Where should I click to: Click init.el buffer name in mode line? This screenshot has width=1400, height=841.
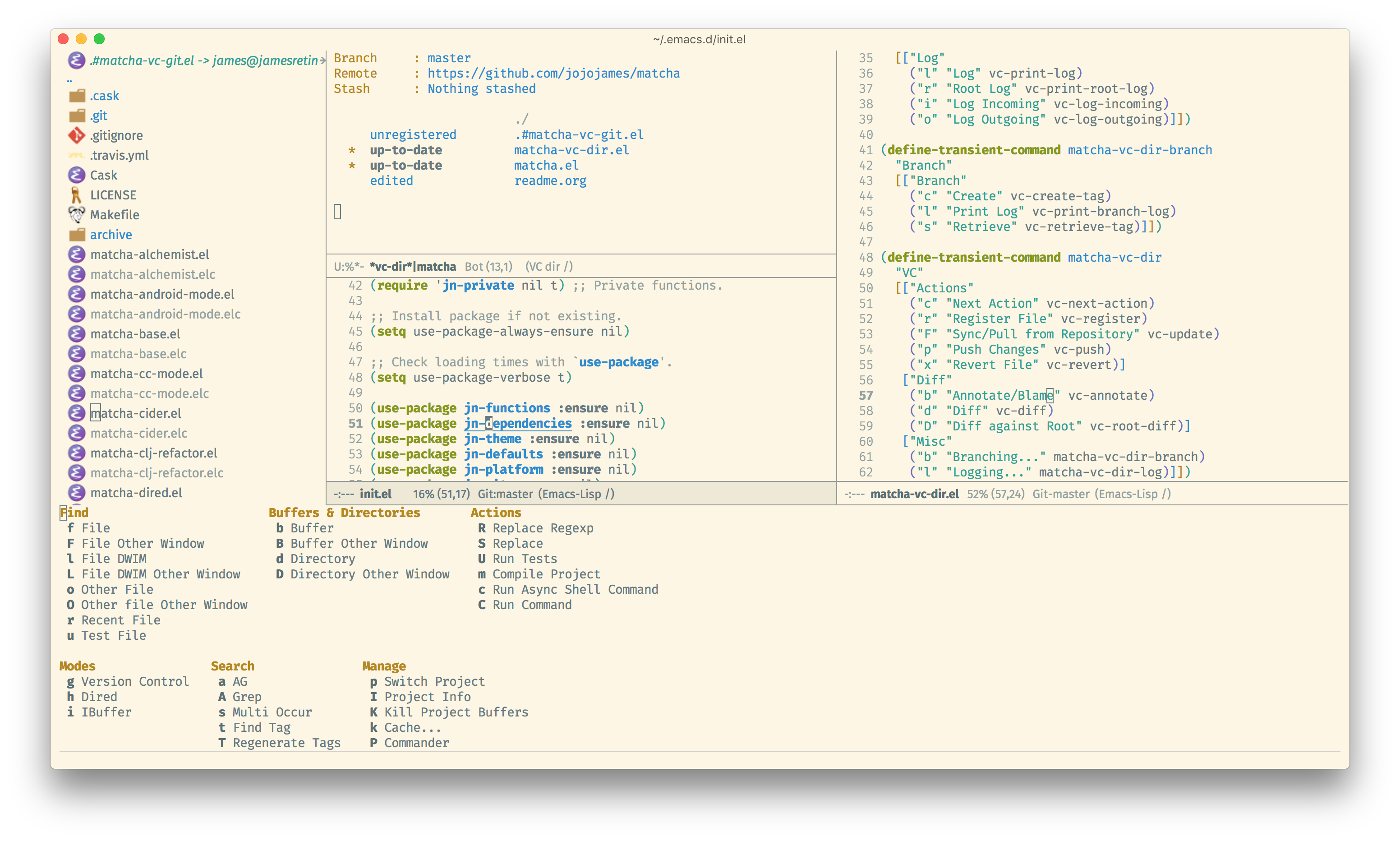point(375,494)
